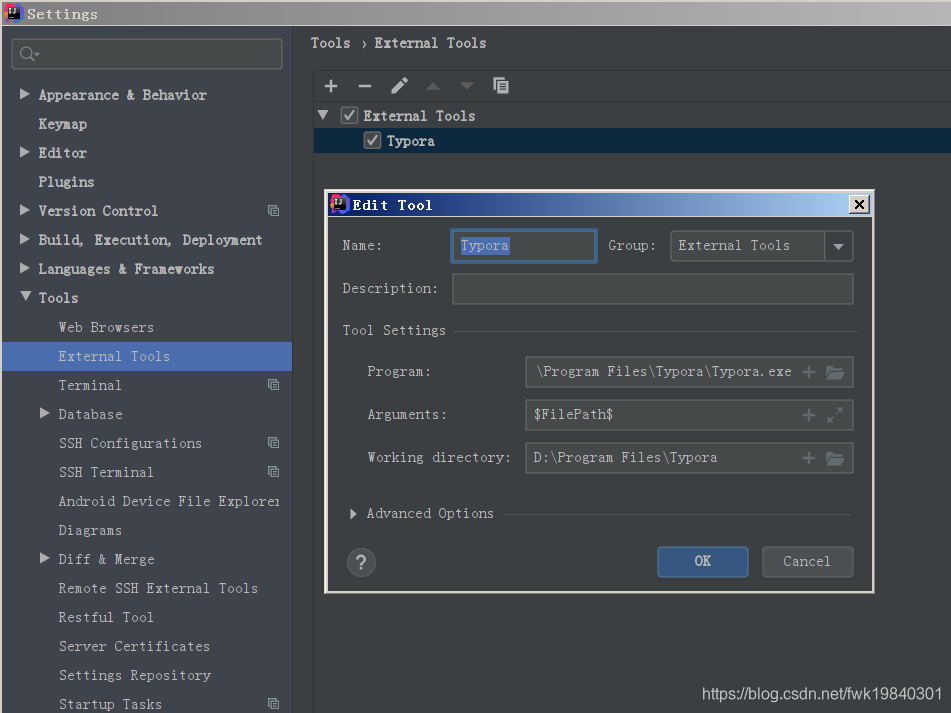Viewport: 951px width, 713px height.
Task: Remove the selected tool using the minus icon
Action: pos(365,86)
